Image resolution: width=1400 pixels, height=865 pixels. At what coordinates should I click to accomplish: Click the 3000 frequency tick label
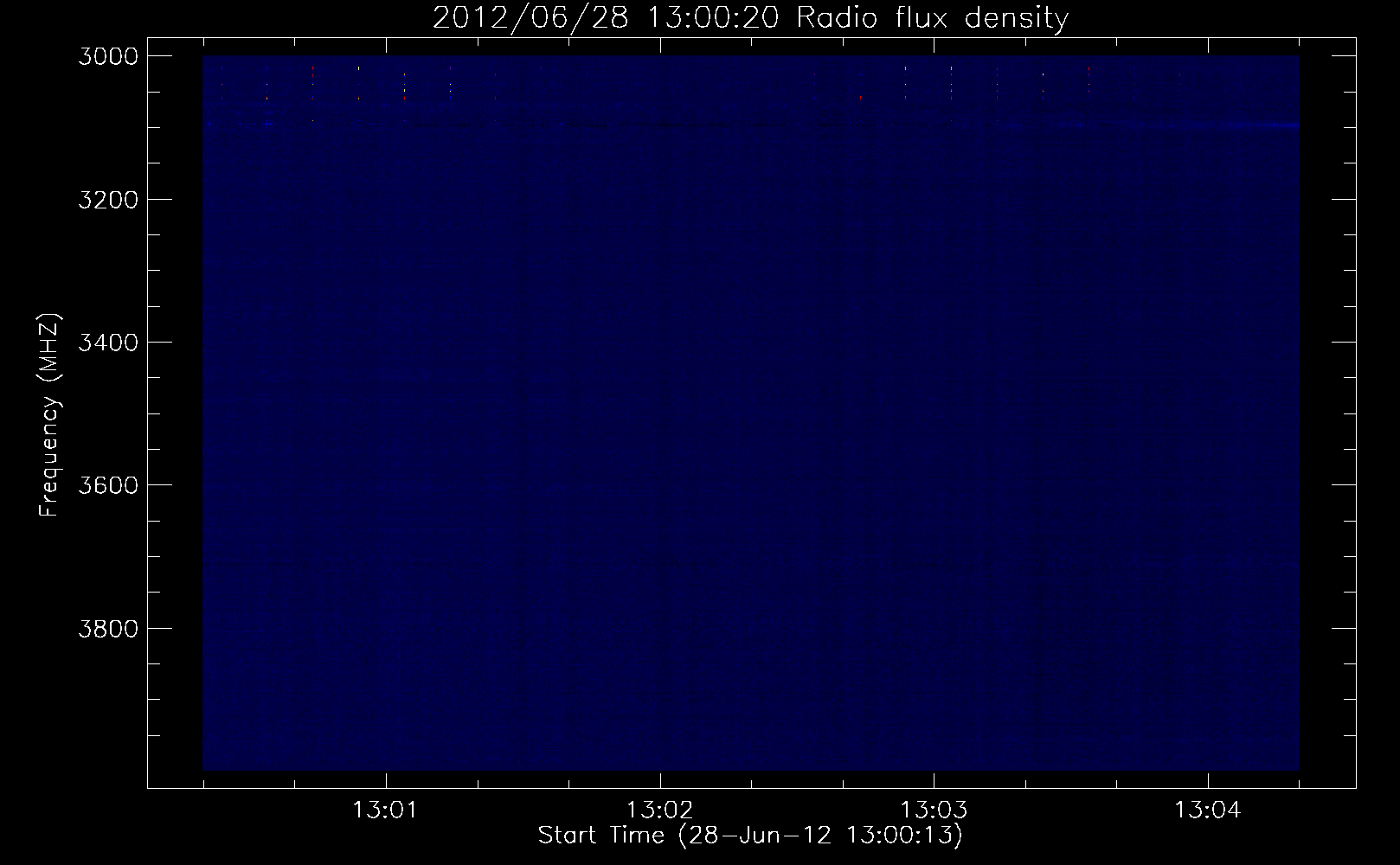click(108, 56)
